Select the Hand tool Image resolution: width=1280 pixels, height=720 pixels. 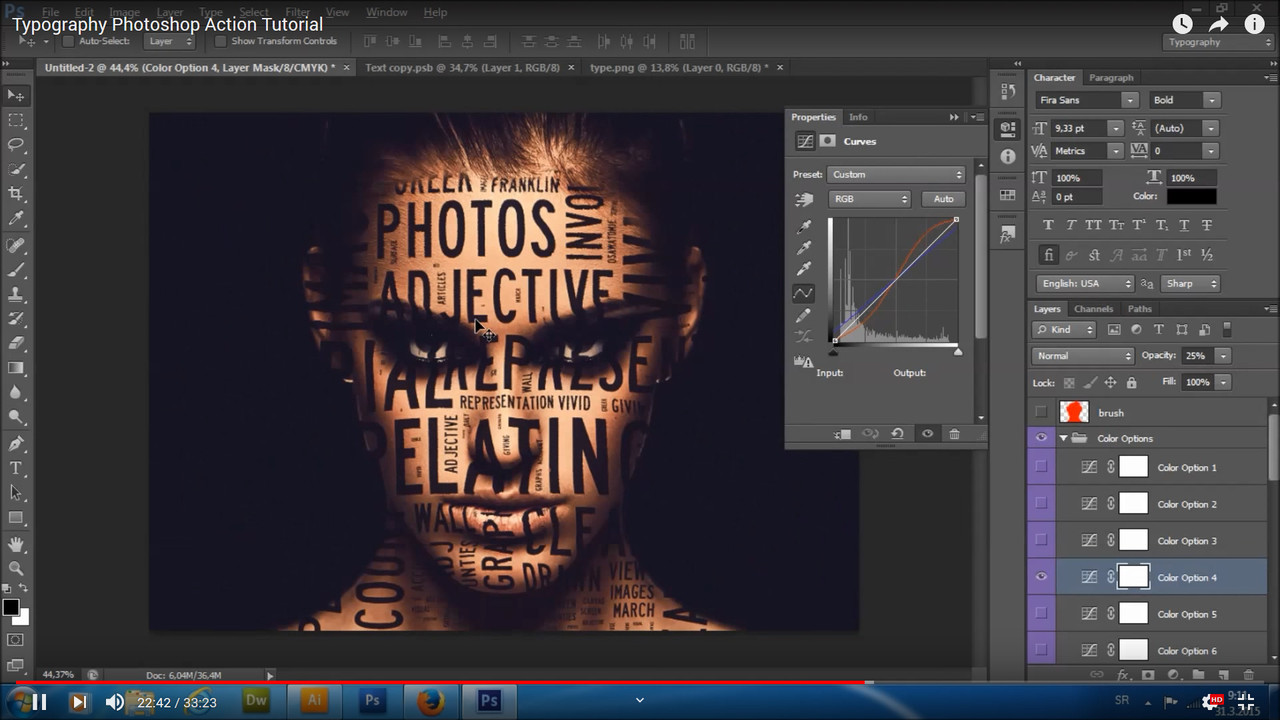[x=16, y=544]
